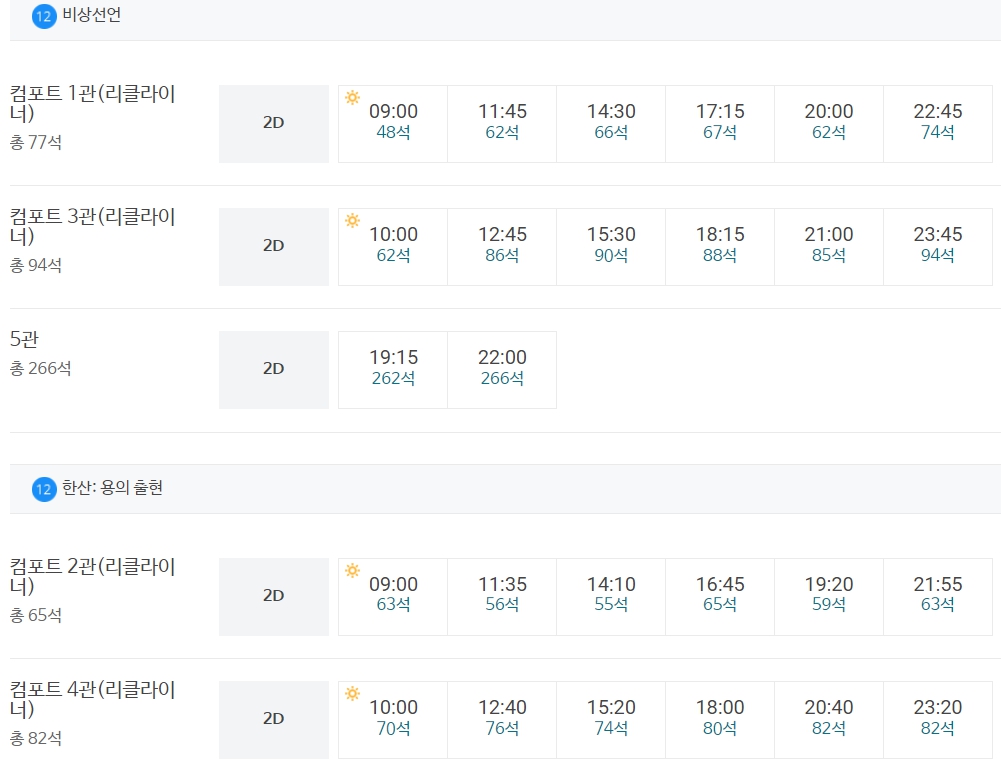Screen dimensions: 1001x766
Task: Choose the 21:55 showing with 63 seats
Action: 938,597
